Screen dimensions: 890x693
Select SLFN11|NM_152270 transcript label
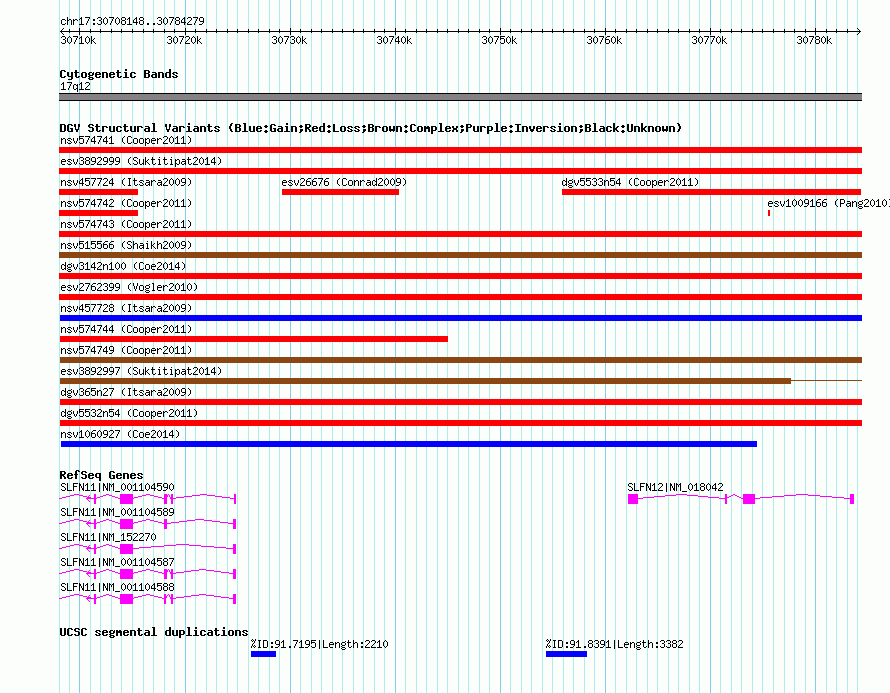pos(108,537)
